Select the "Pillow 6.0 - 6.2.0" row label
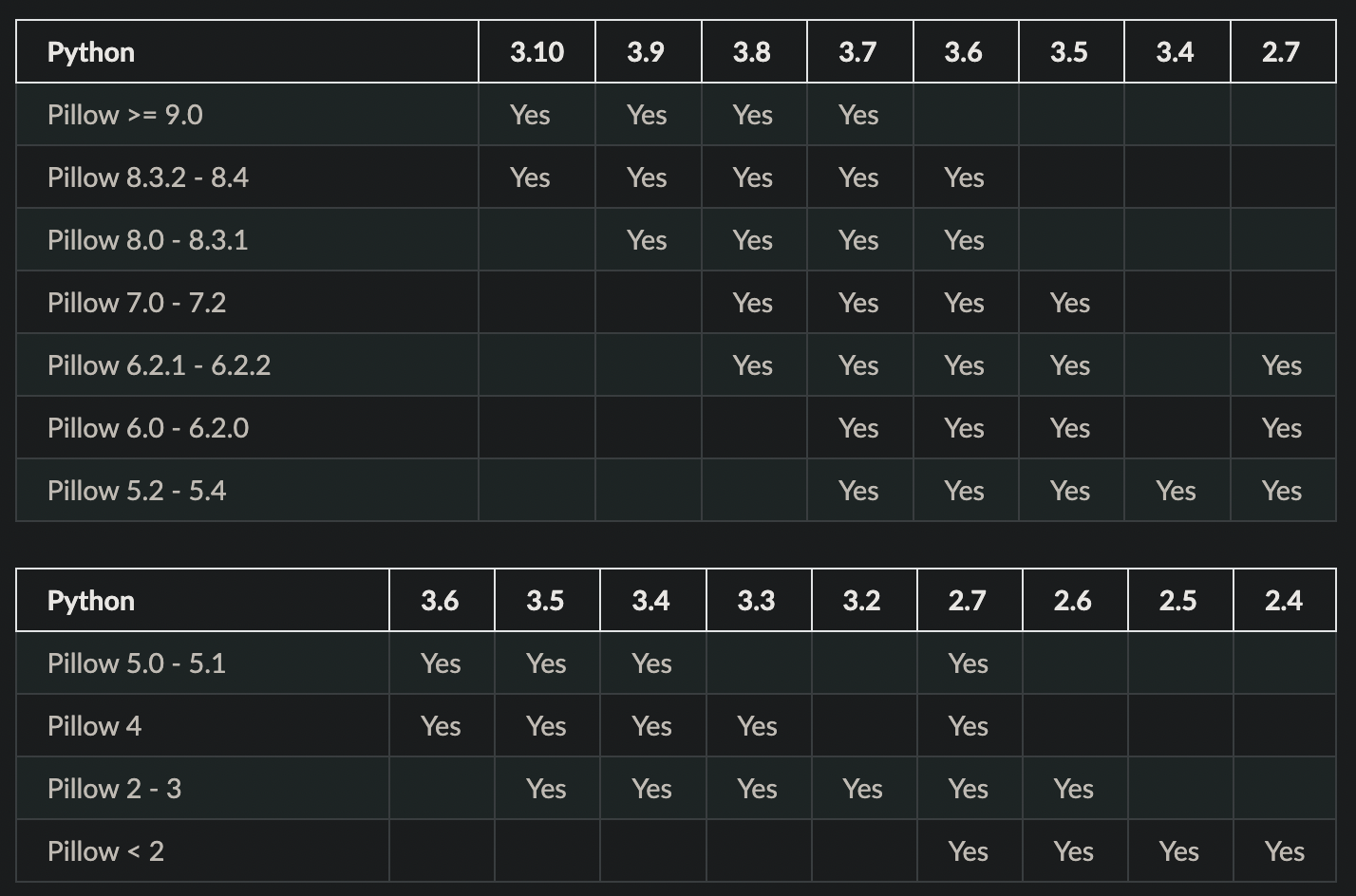 click(148, 428)
